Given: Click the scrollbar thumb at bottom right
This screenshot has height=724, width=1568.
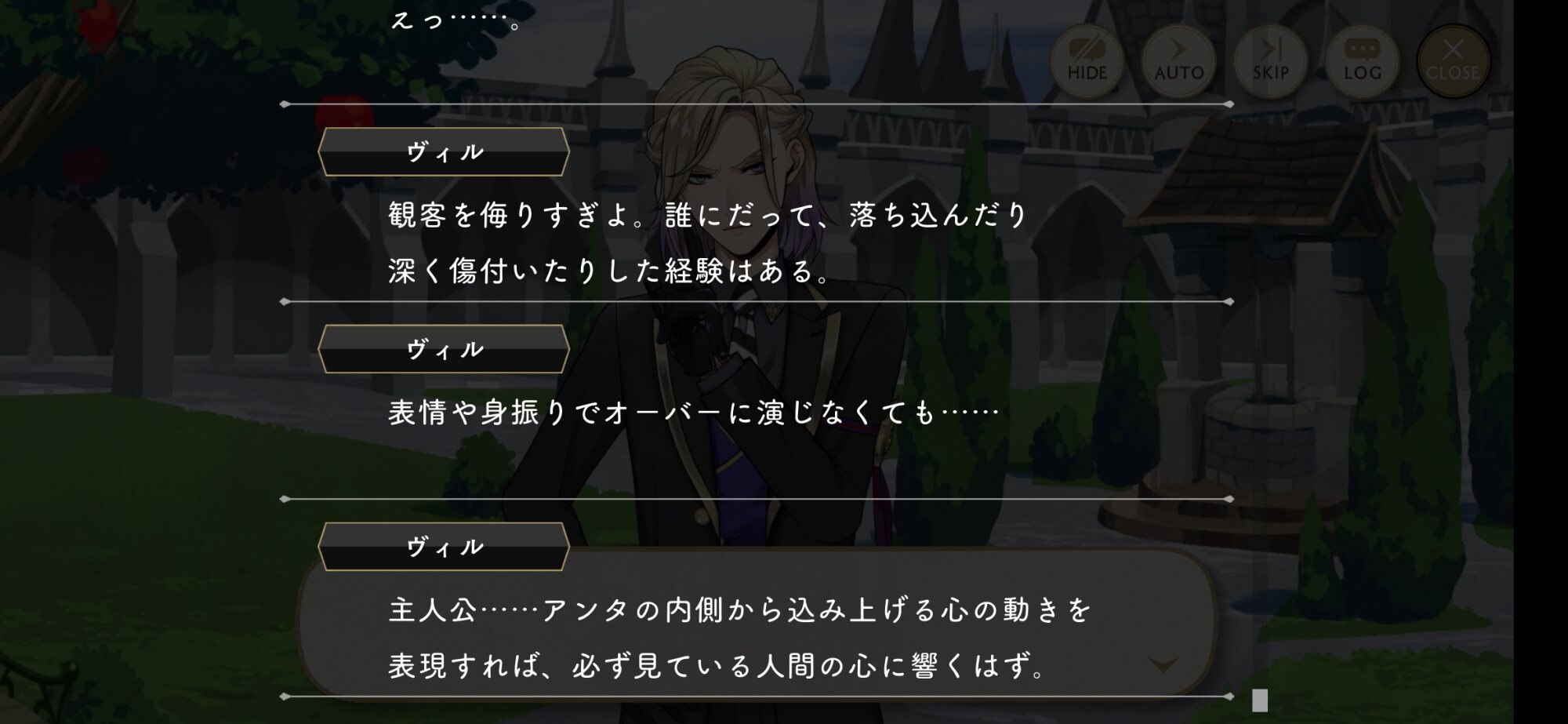Looking at the screenshot, I should pyautogui.click(x=1260, y=700).
